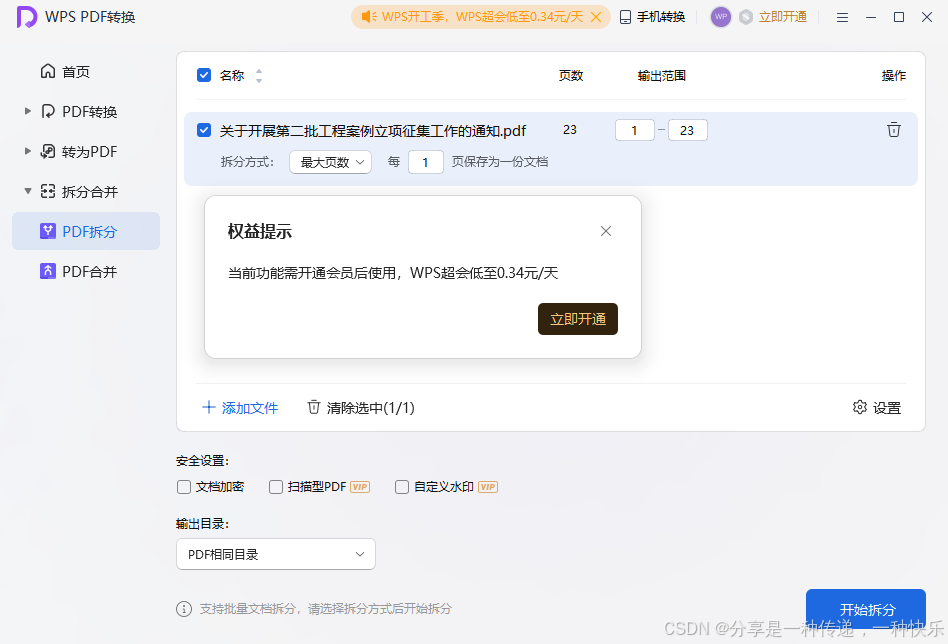The height and width of the screenshot is (644, 948).
Task: Edit pages-per-document number field
Action: click(426, 162)
